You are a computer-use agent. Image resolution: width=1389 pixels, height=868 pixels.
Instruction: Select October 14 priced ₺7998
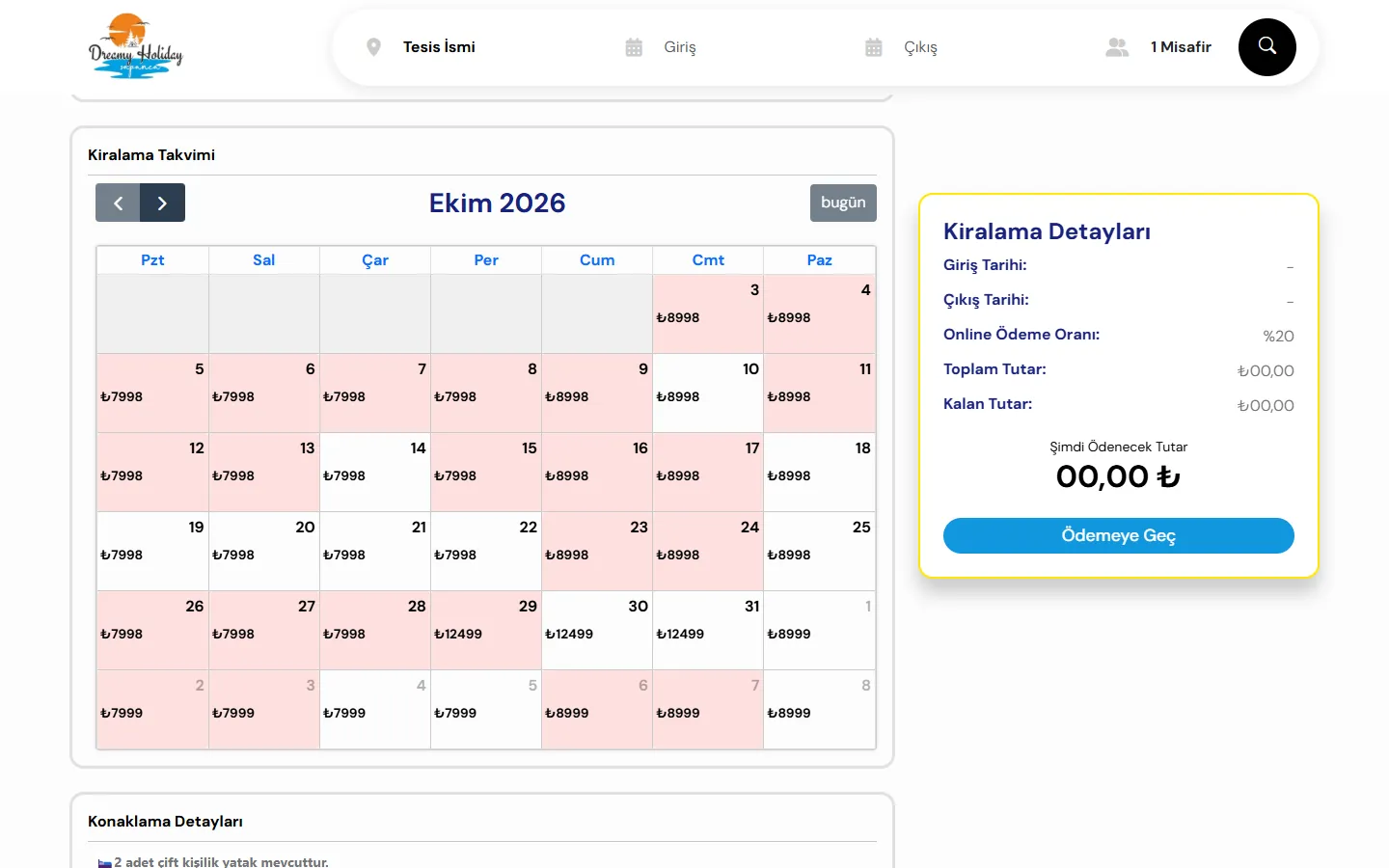click(x=375, y=473)
